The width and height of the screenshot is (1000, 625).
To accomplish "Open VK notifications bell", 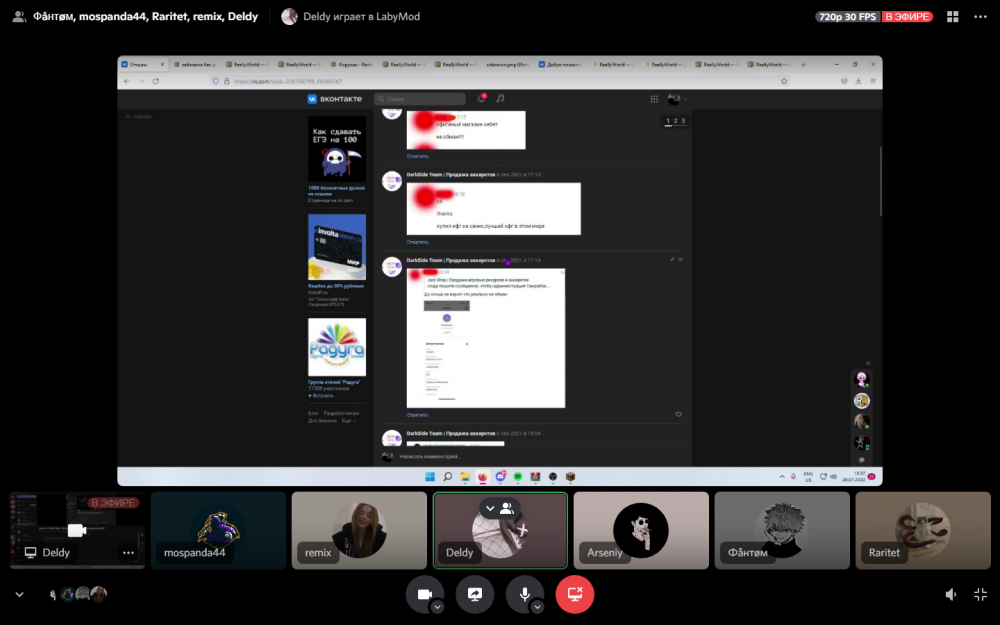I will 482,98.
